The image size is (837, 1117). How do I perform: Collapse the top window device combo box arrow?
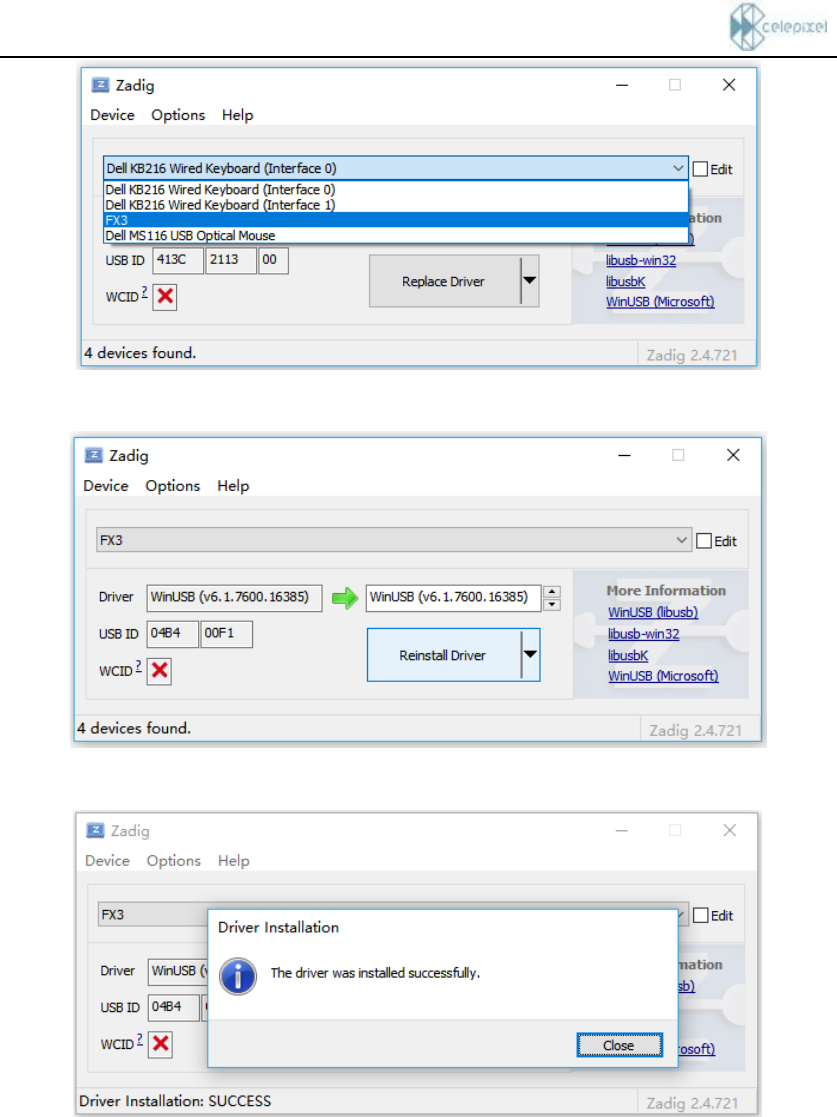pyautogui.click(x=677, y=168)
